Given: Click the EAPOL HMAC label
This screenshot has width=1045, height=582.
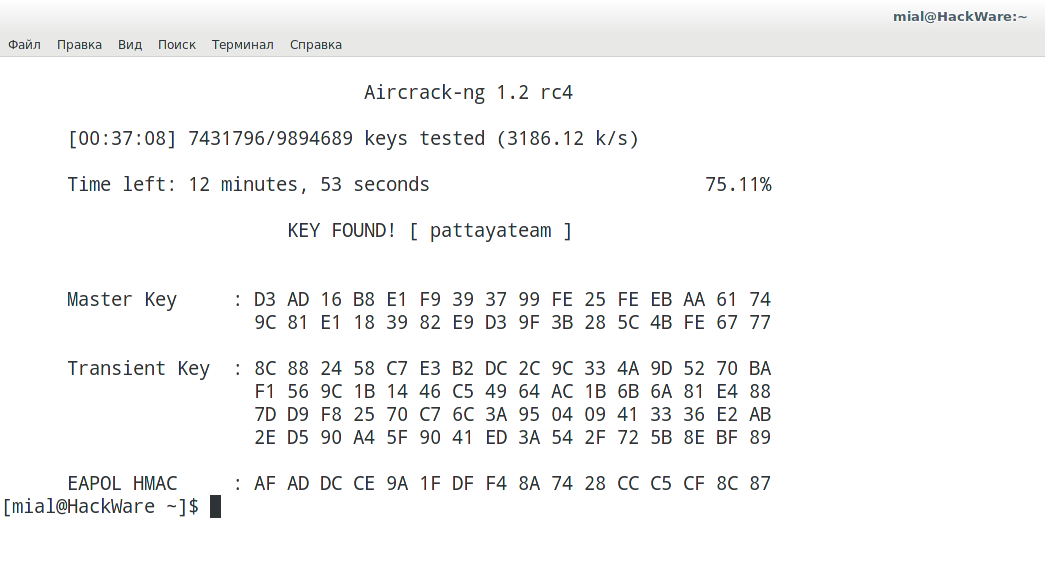Looking at the screenshot, I should pos(122,484).
